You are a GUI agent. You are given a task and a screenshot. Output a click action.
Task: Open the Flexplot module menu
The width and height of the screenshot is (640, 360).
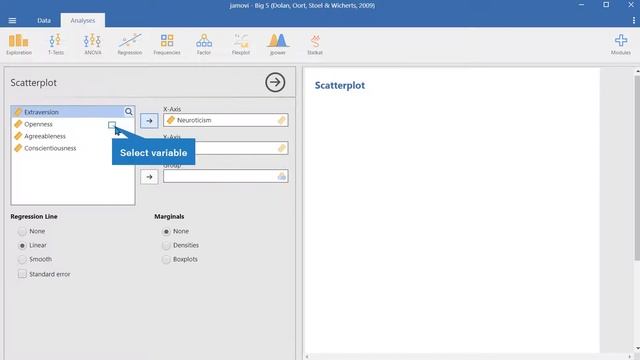(x=241, y=44)
